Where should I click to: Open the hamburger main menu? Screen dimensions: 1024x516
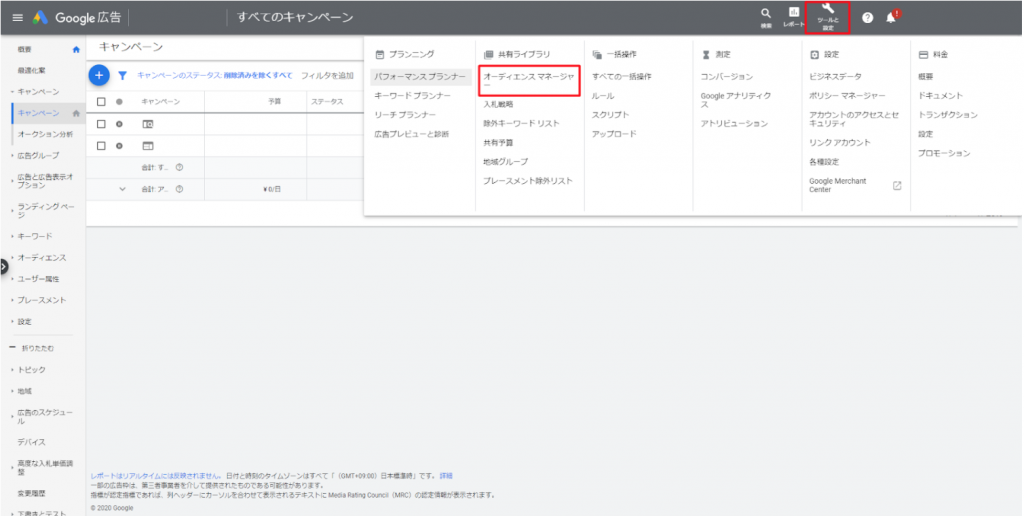coord(17,18)
